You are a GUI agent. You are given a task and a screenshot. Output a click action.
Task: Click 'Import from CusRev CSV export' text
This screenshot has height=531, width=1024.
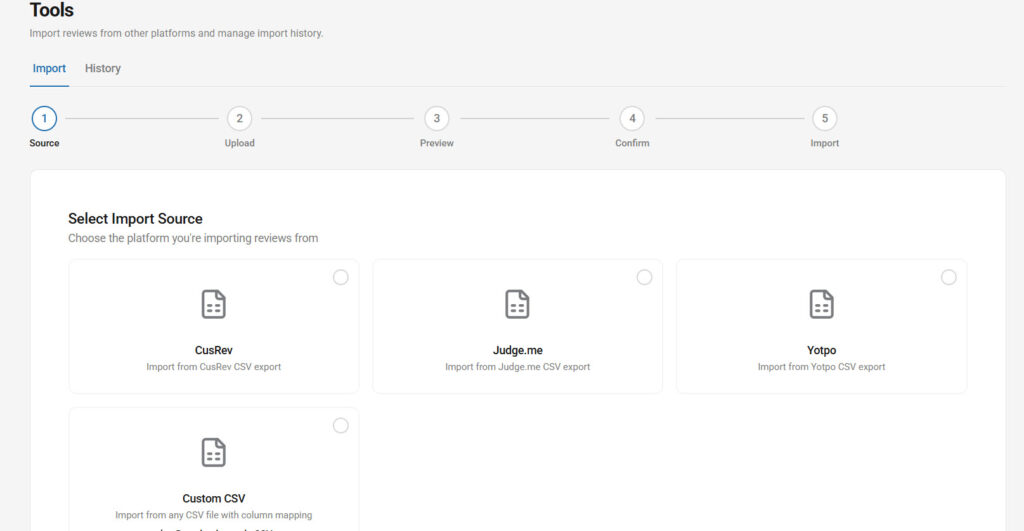point(214,367)
